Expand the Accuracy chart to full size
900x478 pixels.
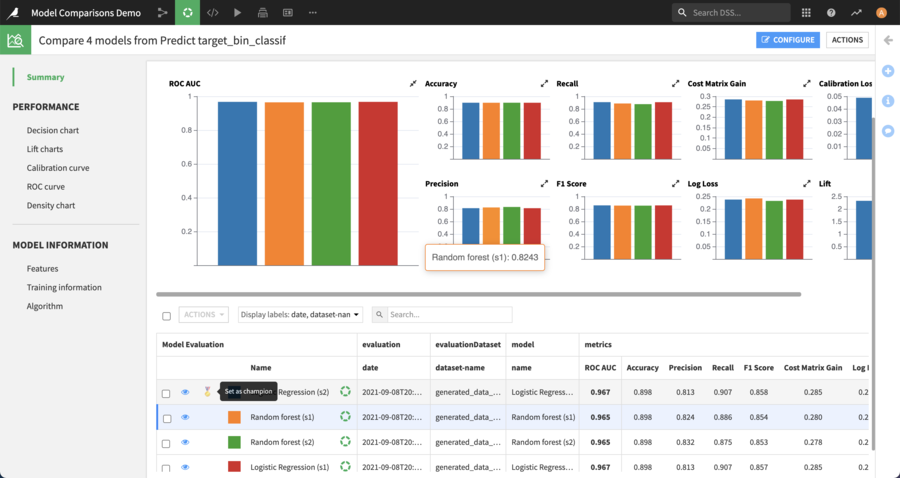544,84
